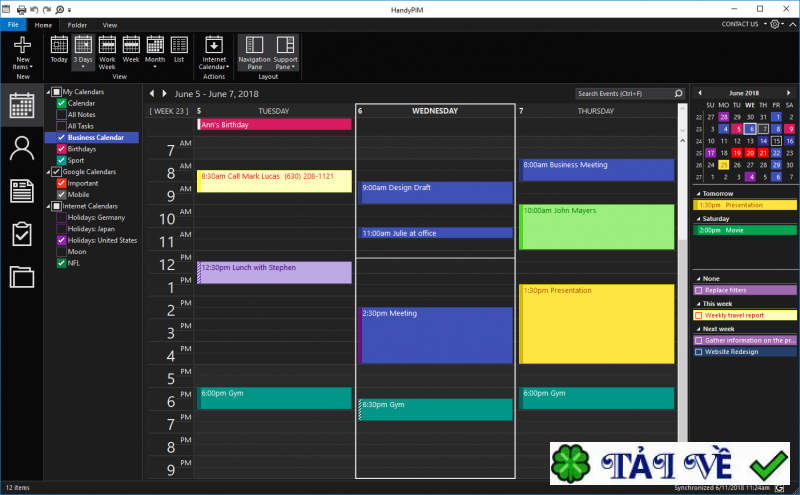The image size is (800, 495).
Task: Enable the All Tasks checkbox
Action: 61,126
